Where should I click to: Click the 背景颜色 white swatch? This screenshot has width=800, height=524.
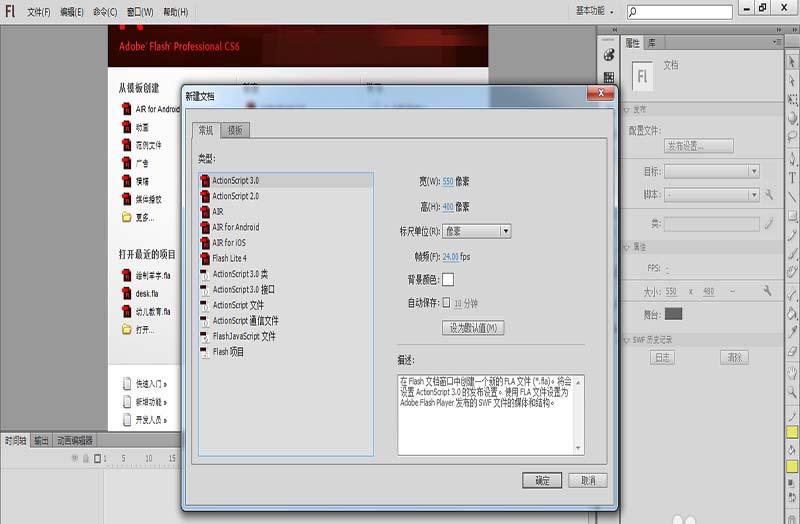point(448,280)
